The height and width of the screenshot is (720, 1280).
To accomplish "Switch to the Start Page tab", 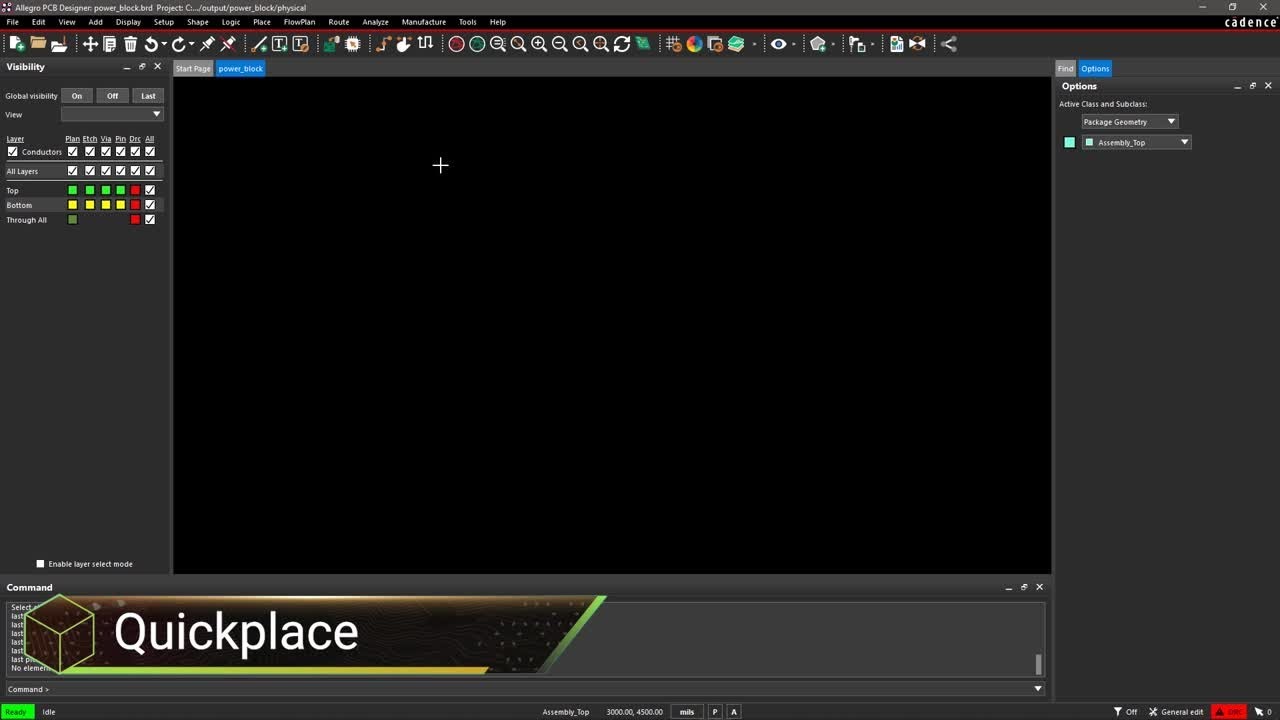I will [x=193, y=68].
